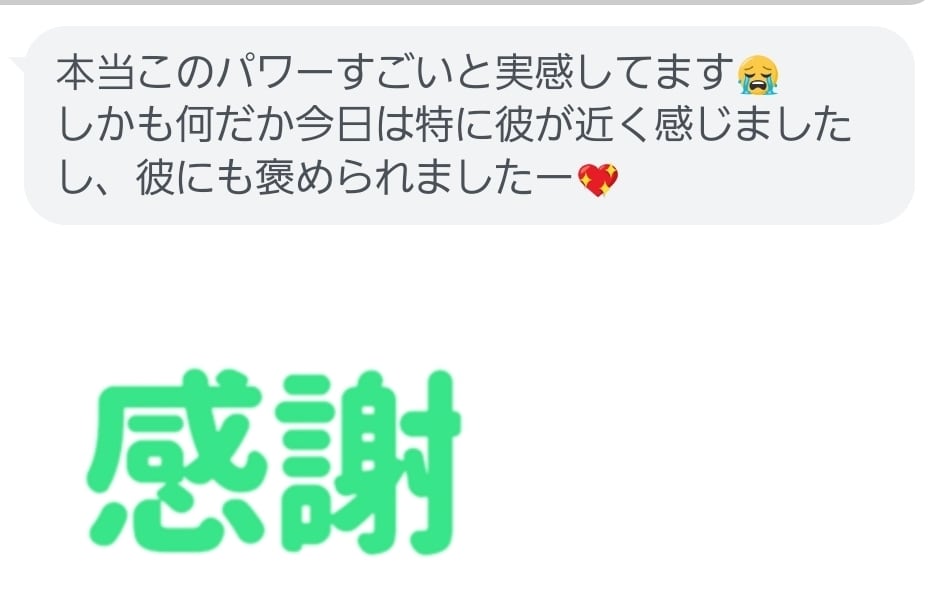Click the sparkling red heart emoji

pyautogui.click(x=598, y=180)
